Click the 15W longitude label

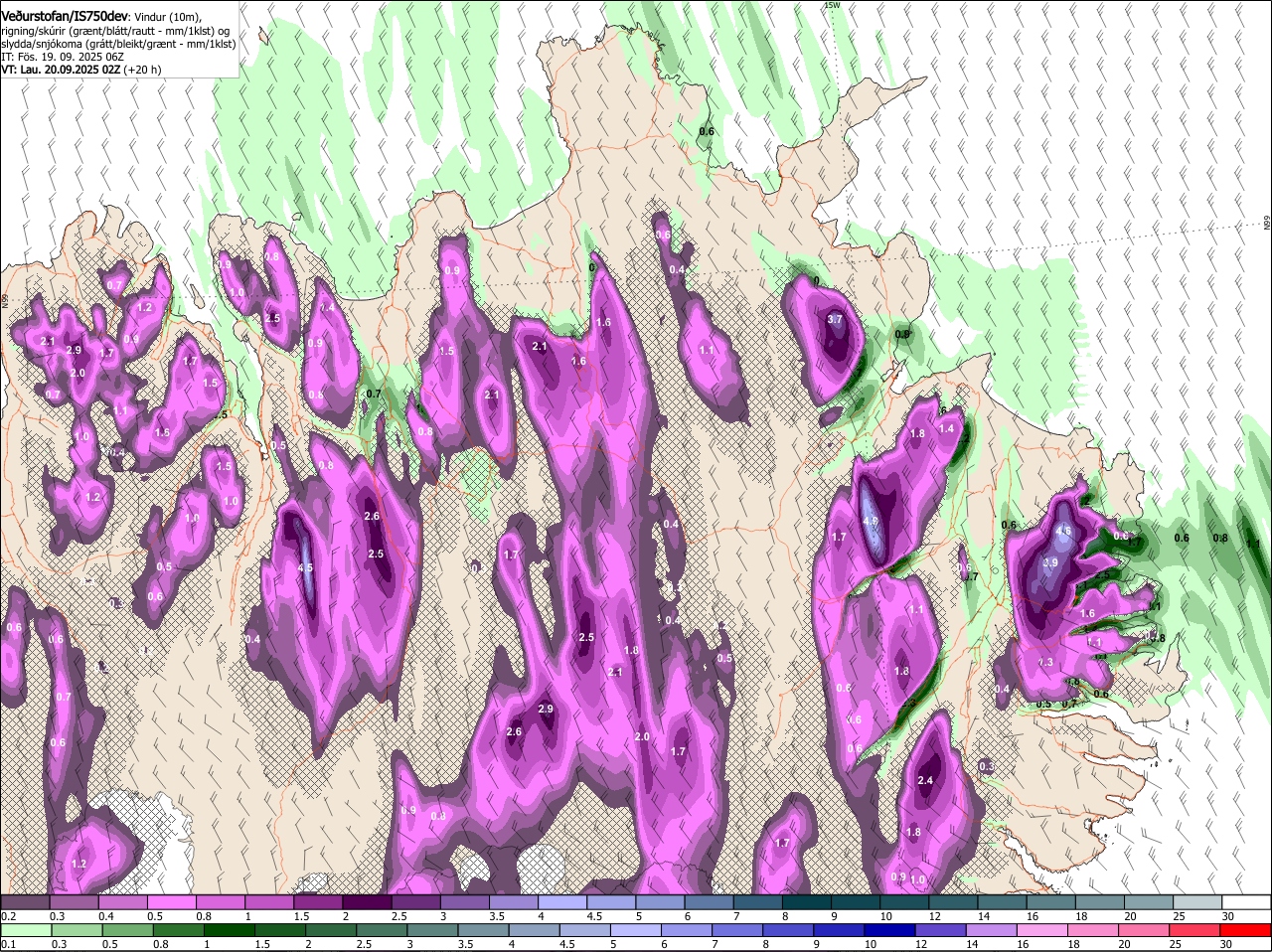pyautogui.click(x=832, y=5)
